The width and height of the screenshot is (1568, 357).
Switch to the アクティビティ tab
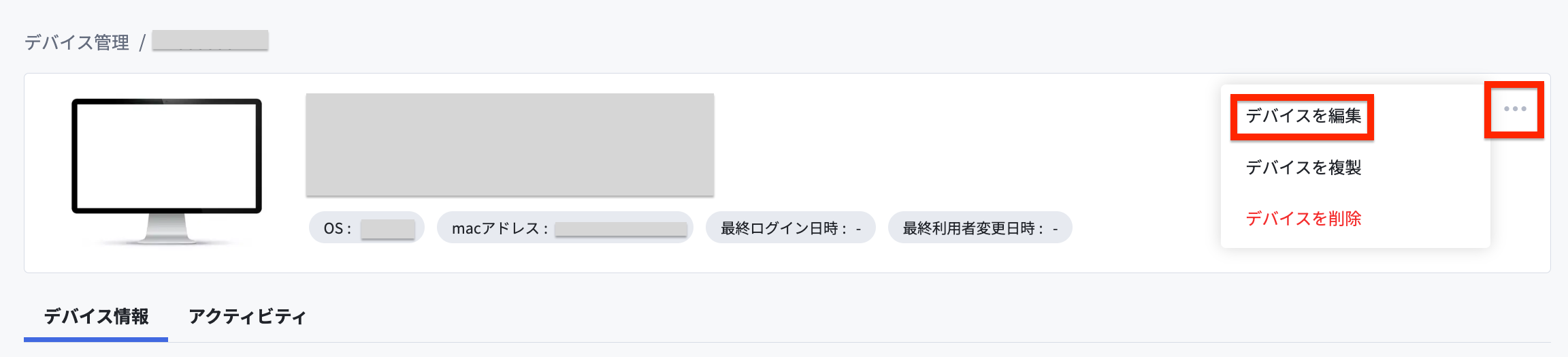[247, 317]
